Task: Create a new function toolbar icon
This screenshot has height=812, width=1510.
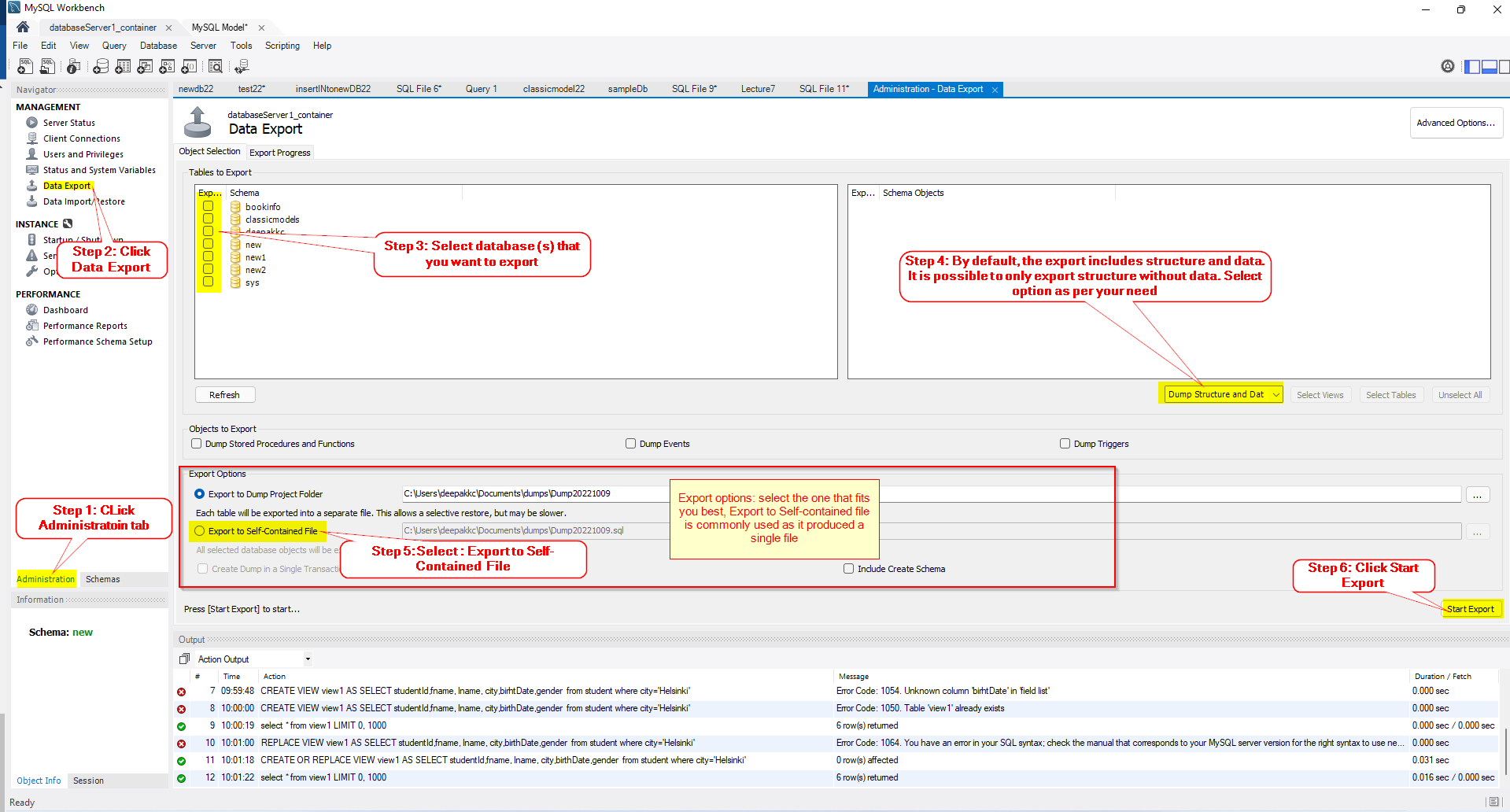Action: (x=189, y=67)
